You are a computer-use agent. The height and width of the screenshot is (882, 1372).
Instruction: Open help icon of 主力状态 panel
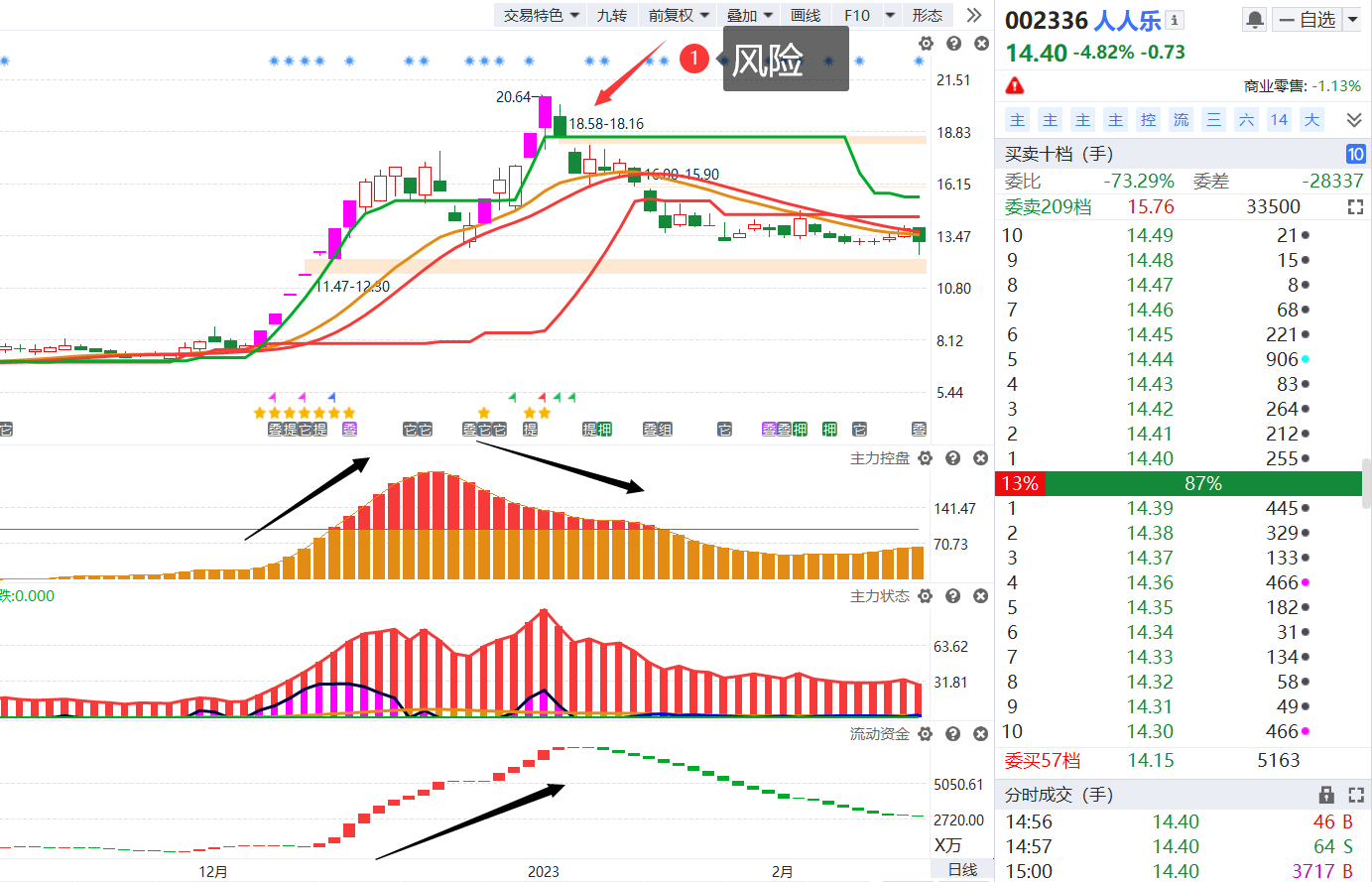point(953,596)
